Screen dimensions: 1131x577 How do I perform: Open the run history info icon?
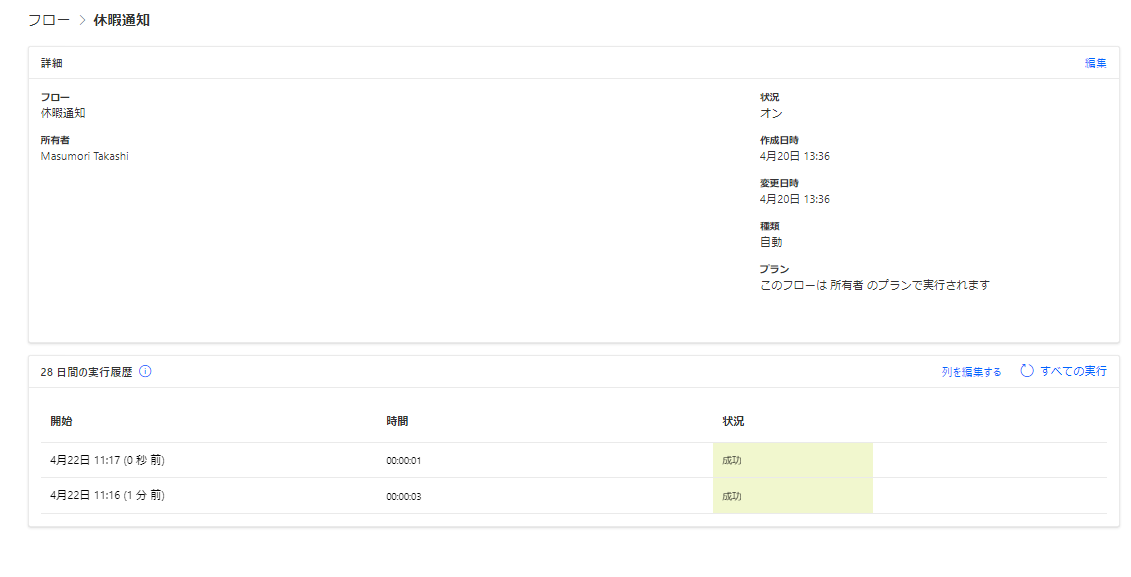point(145,371)
